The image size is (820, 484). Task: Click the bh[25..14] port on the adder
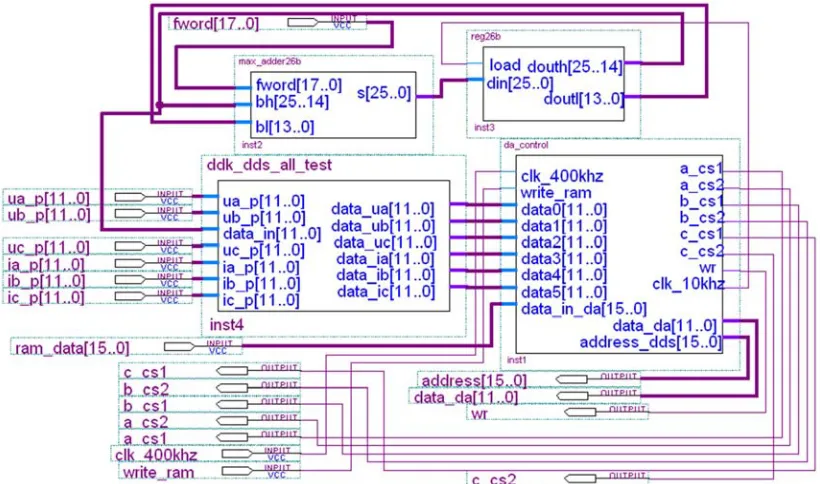click(x=292, y=101)
